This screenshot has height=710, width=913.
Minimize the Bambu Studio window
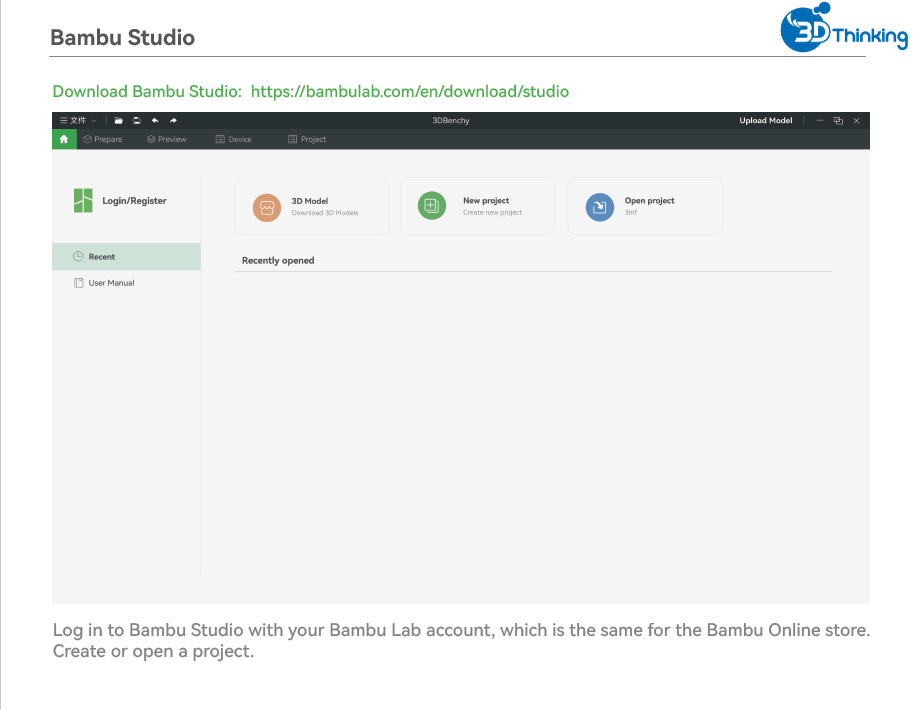(x=820, y=121)
